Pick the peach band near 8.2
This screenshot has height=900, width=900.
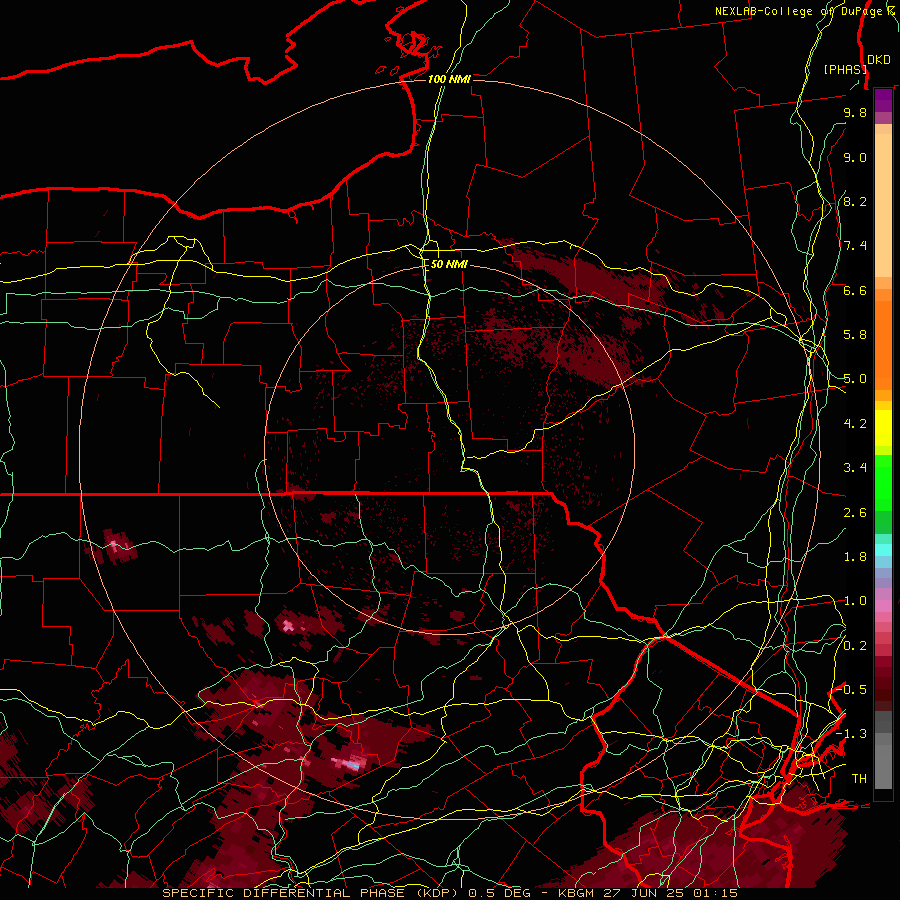[883, 205]
